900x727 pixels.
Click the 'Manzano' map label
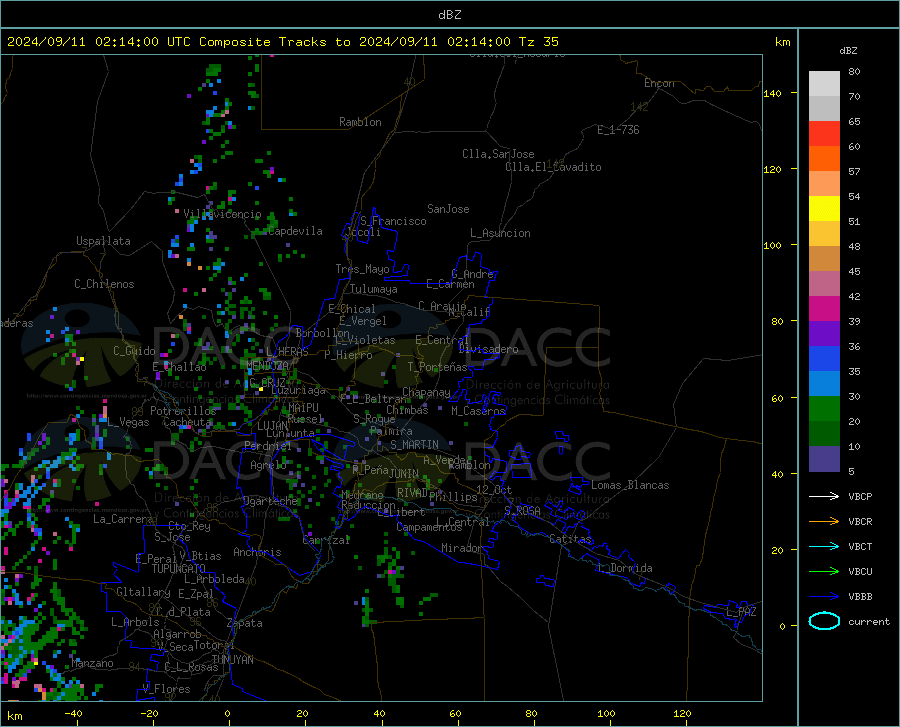(x=92, y=663)
